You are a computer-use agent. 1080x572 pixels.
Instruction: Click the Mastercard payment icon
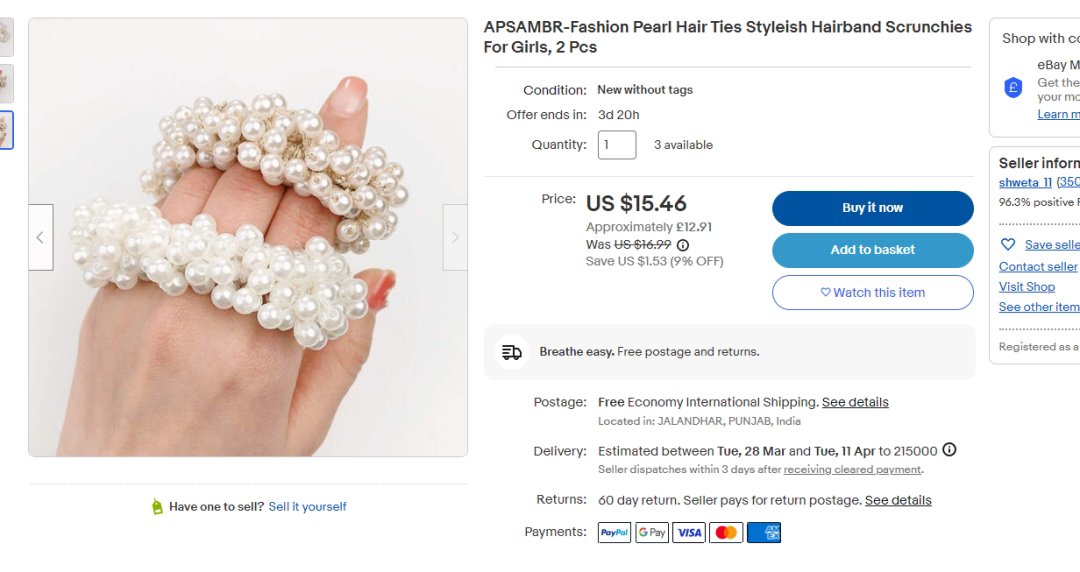[726, 533]
